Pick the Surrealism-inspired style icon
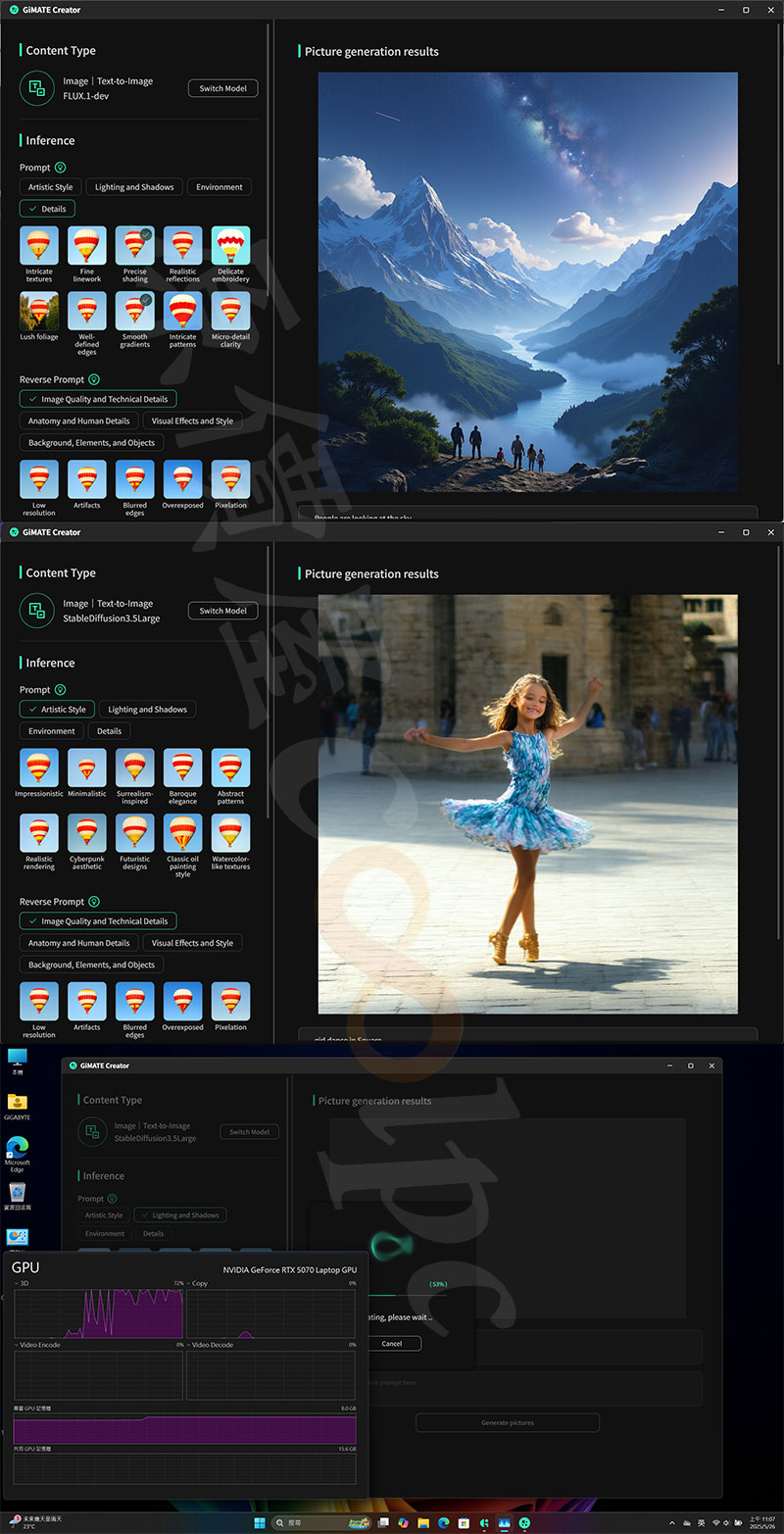 click(135, 768)
